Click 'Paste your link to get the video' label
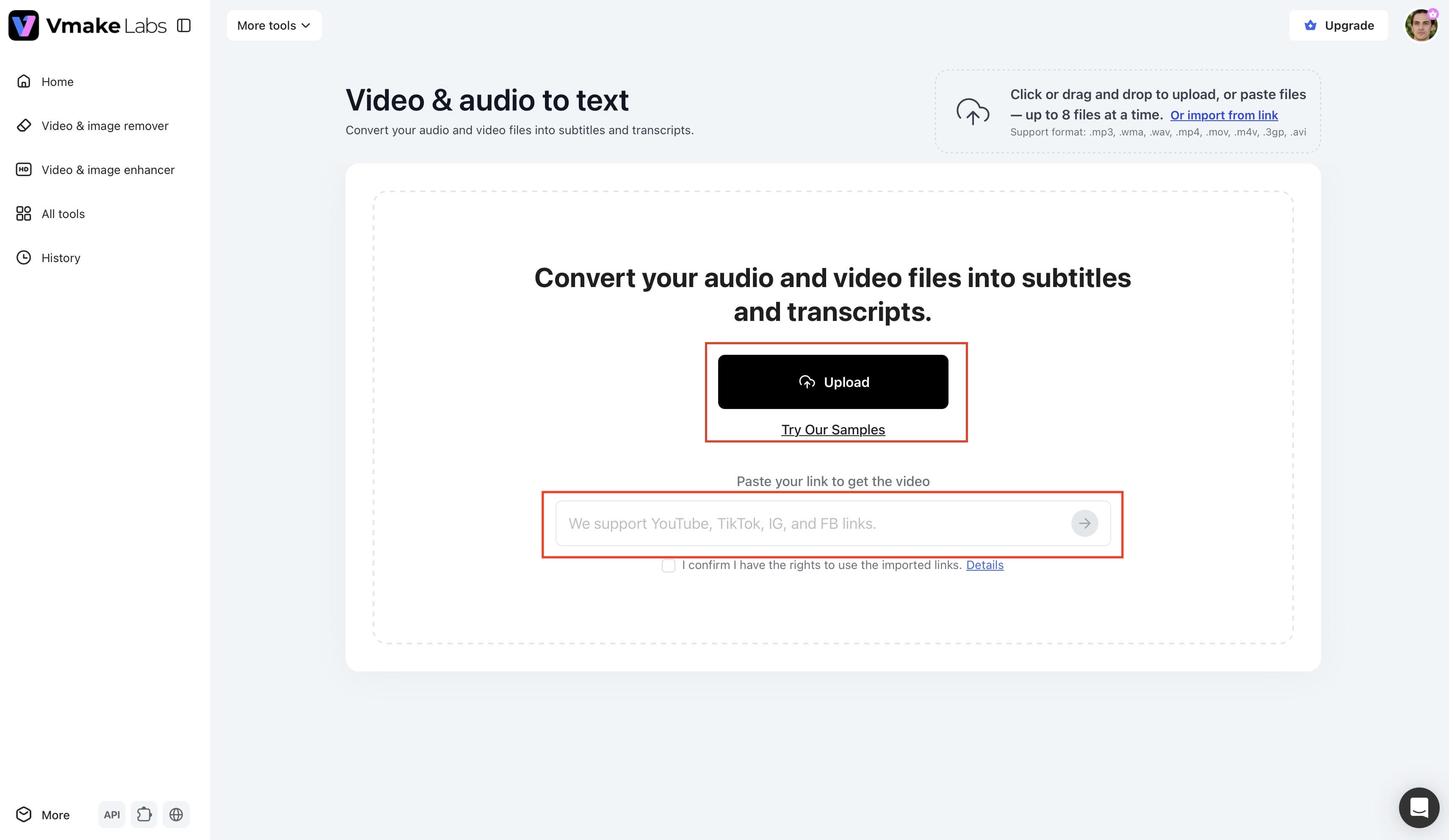1449x840 pixels. pos(832,481)
